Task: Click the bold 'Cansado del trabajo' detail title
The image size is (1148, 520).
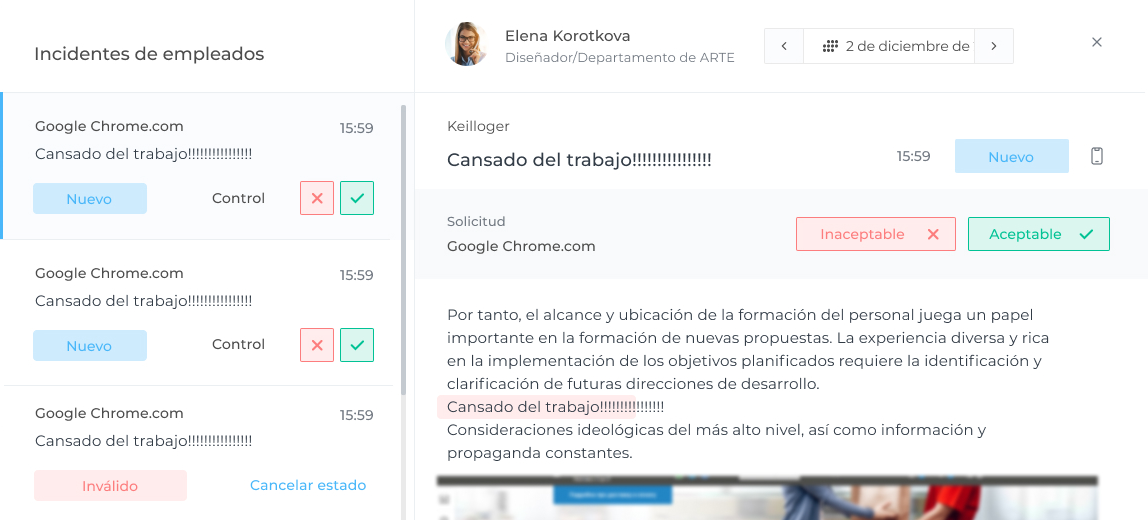Action: [x=579, y=159]
